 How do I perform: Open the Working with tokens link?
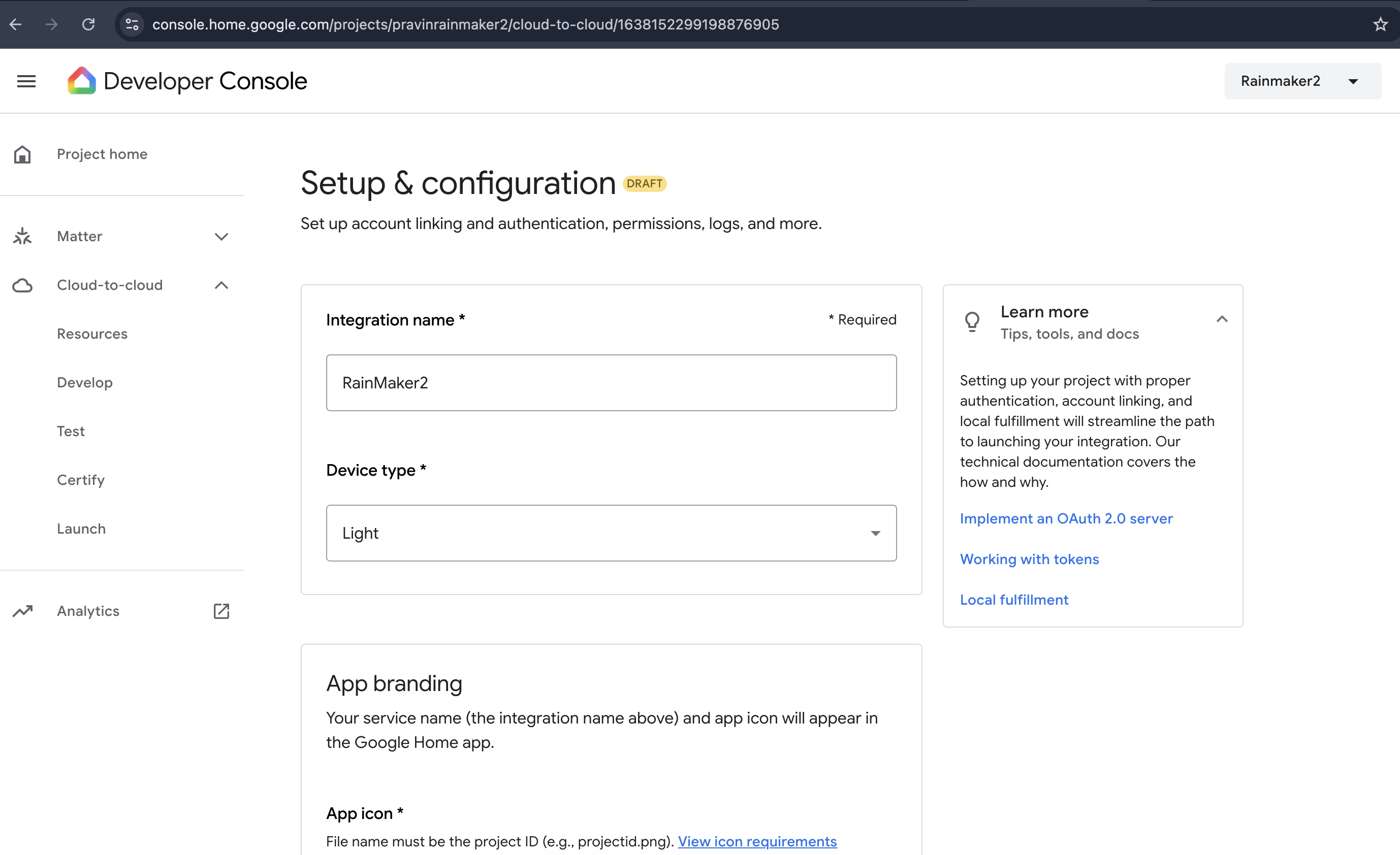[x=1029, y=559]
